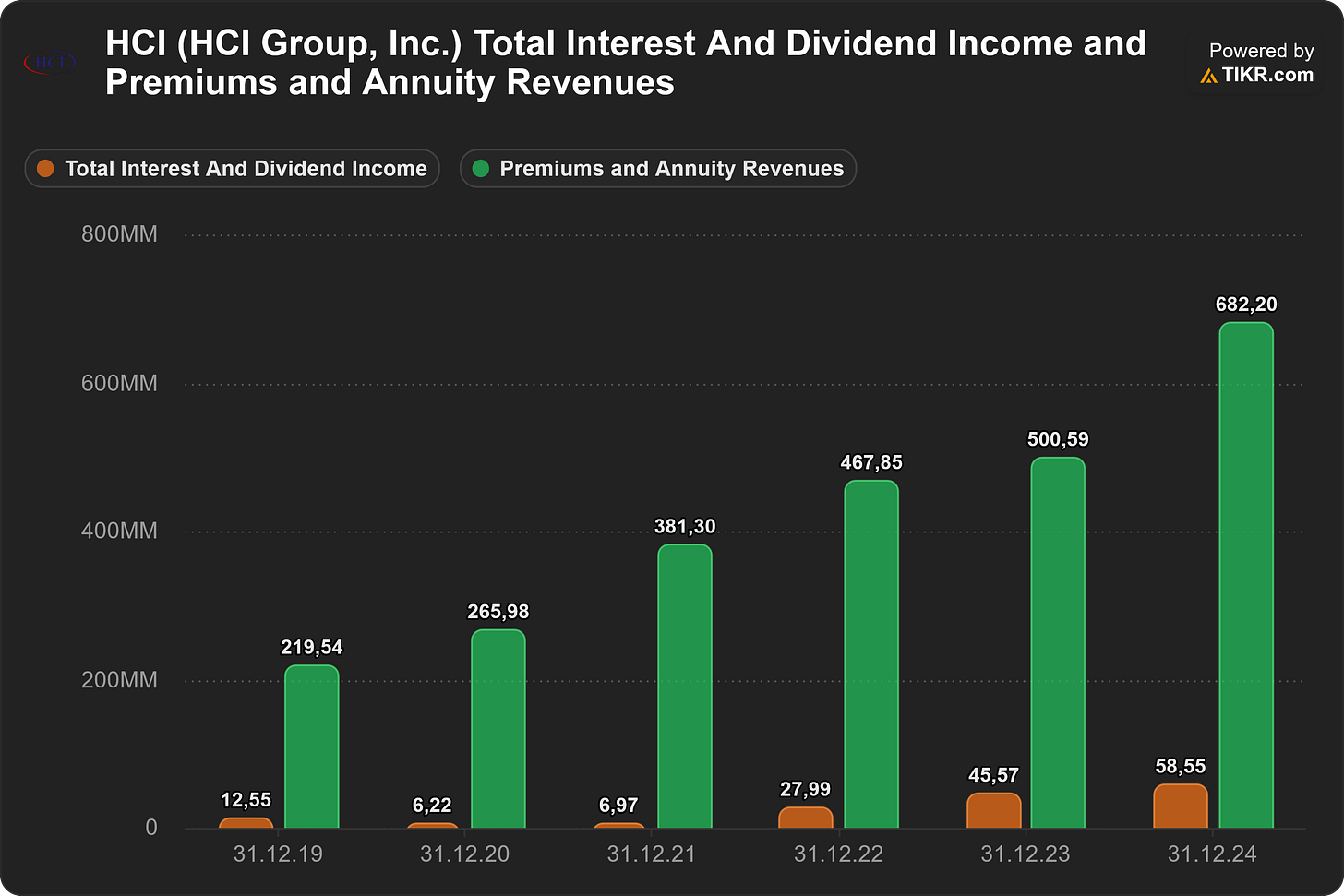Select the green 381,30 bar for 31.12.21
Image resolution: width=1344 pixels, height=896 pixels.
[x=685, y=687]
